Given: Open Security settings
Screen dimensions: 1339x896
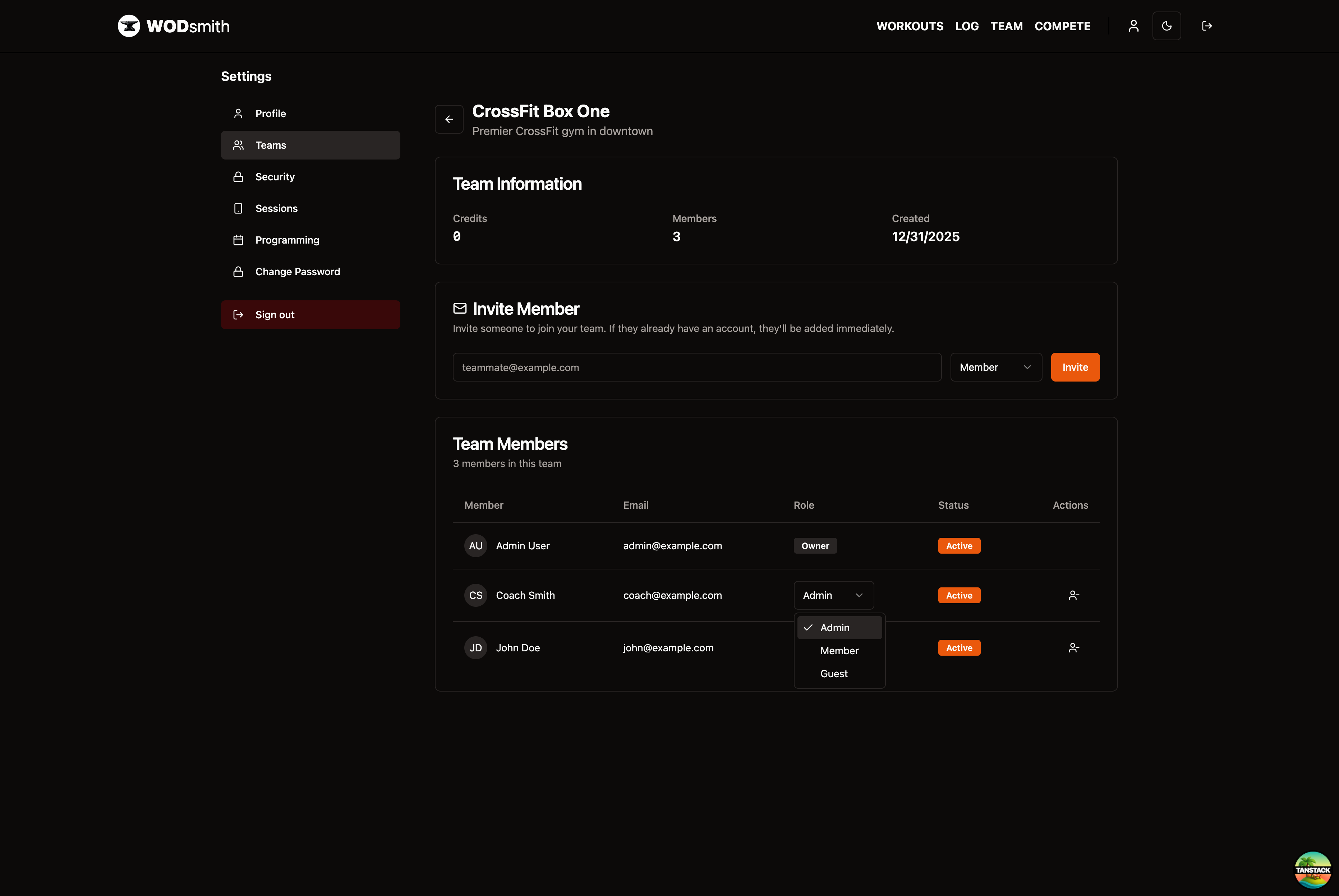Looking at the screenshot, I should 310,176.
